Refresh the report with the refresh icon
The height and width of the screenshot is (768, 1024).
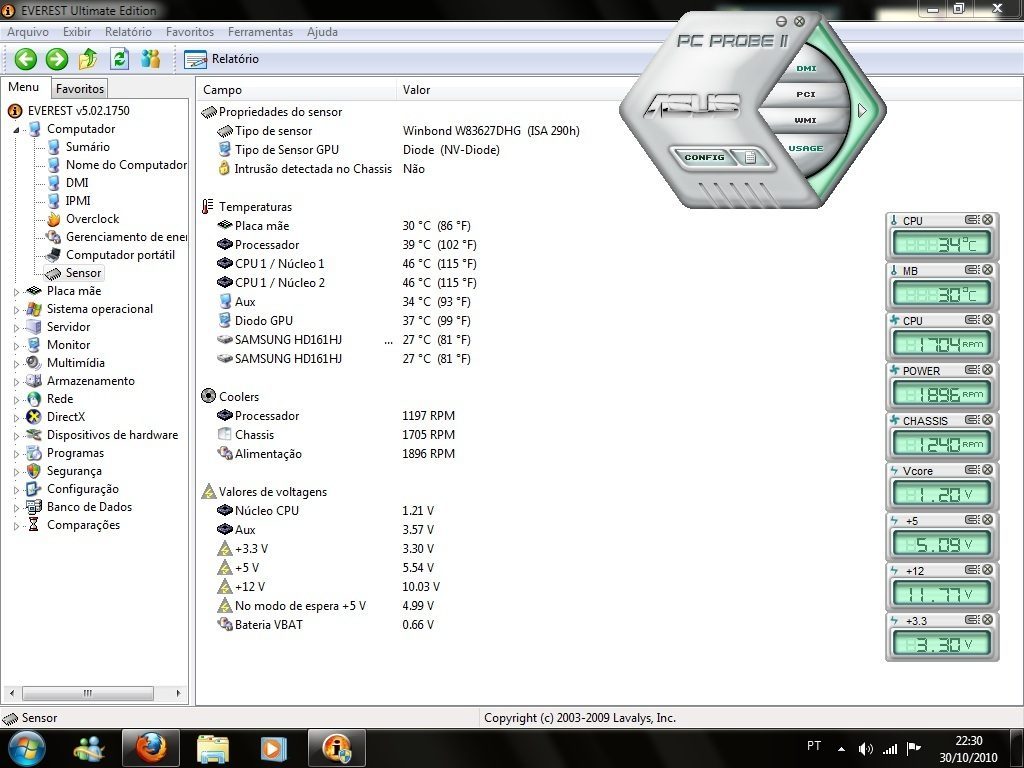coord(120,59)
